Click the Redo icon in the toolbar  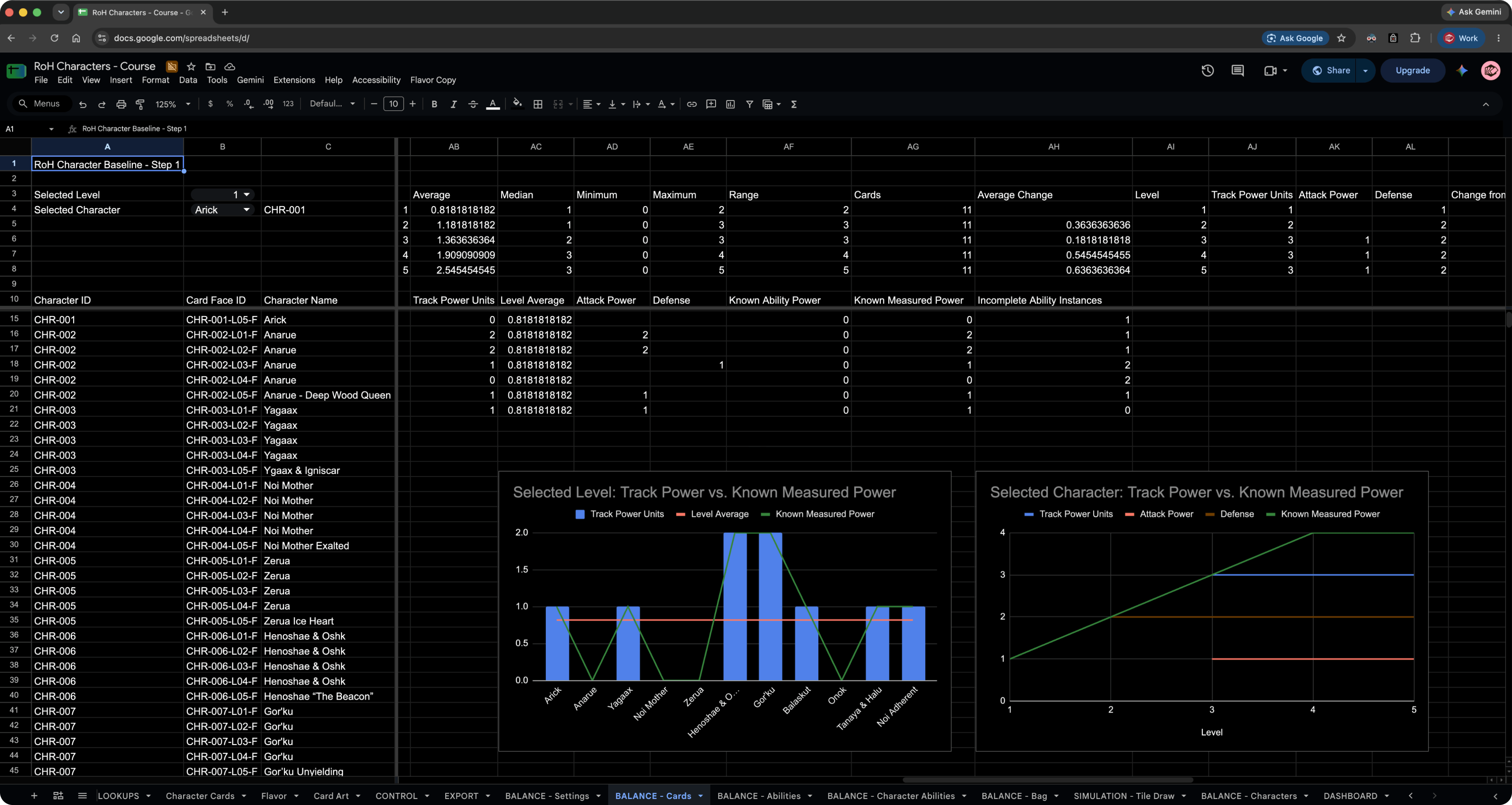(x=101, y=104)
